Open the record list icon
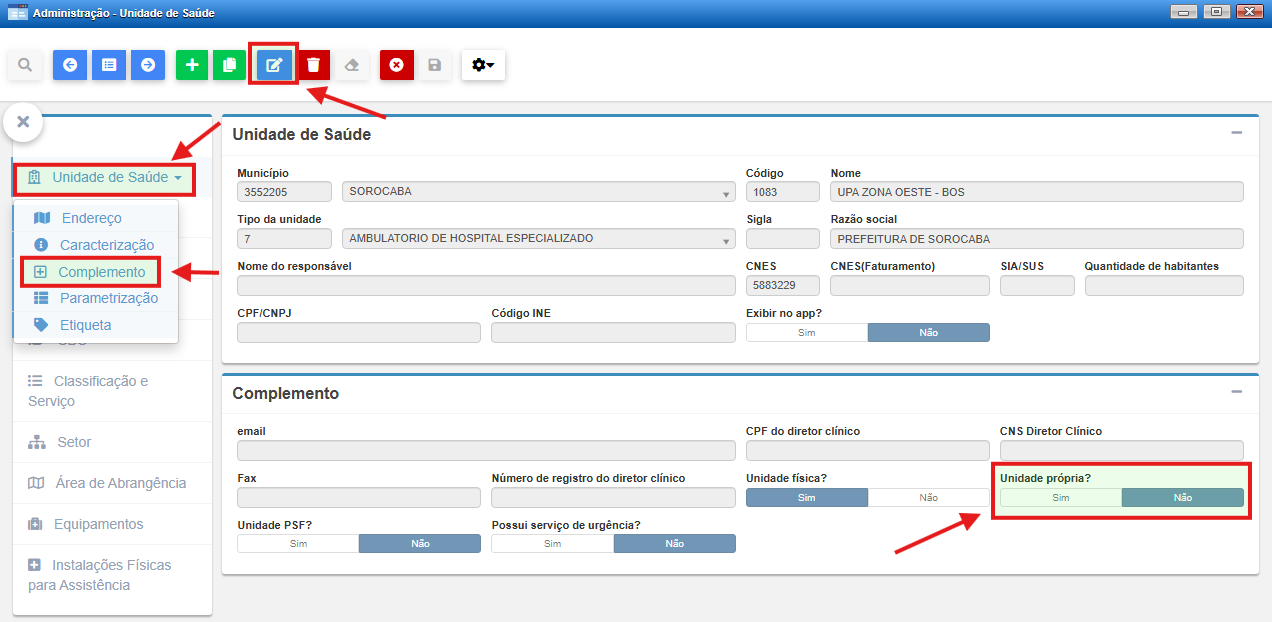The height and width of the screenshot is (622, 1272). (109, 65)
